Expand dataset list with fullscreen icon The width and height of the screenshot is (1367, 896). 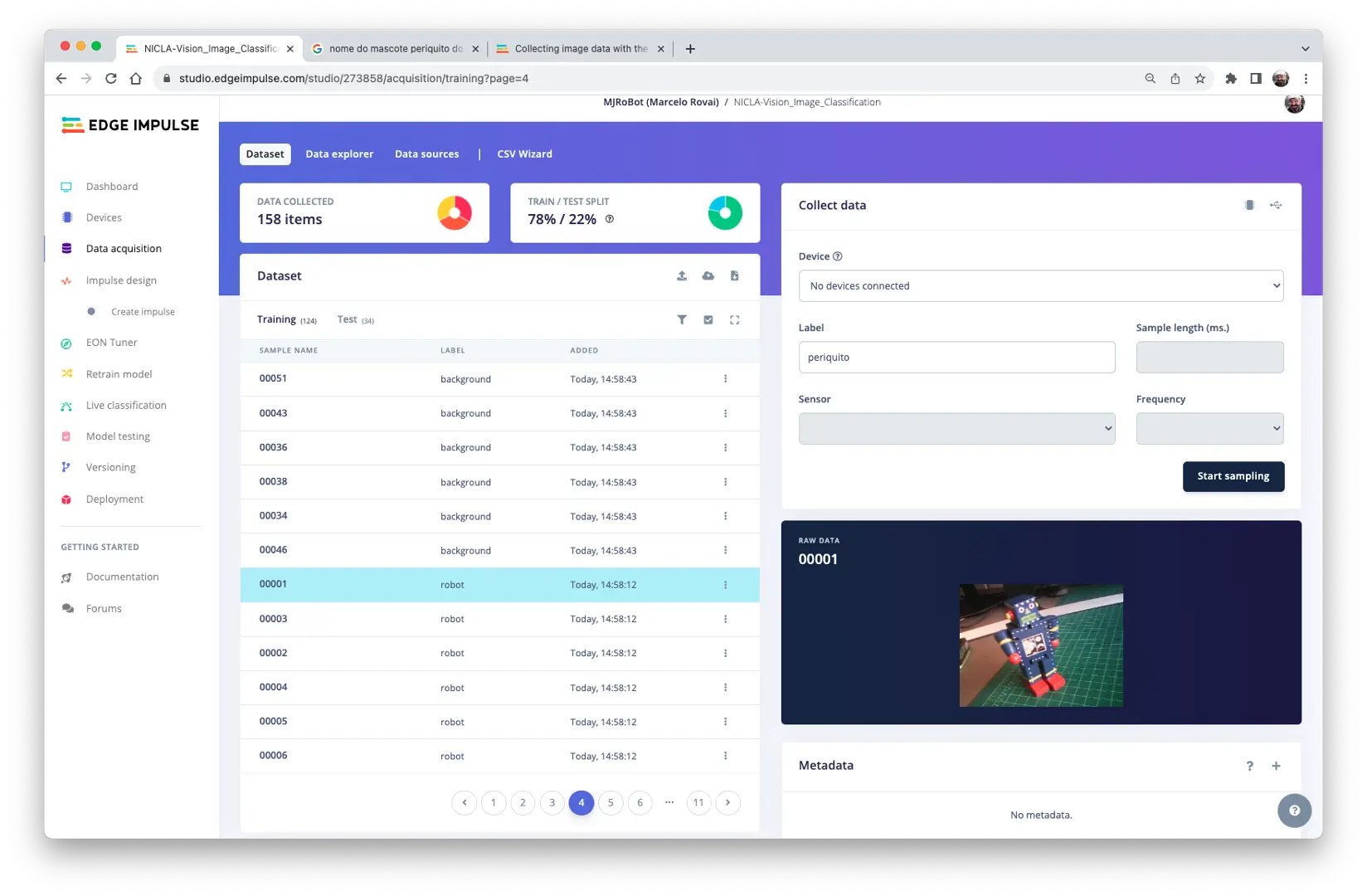[734, 320]
